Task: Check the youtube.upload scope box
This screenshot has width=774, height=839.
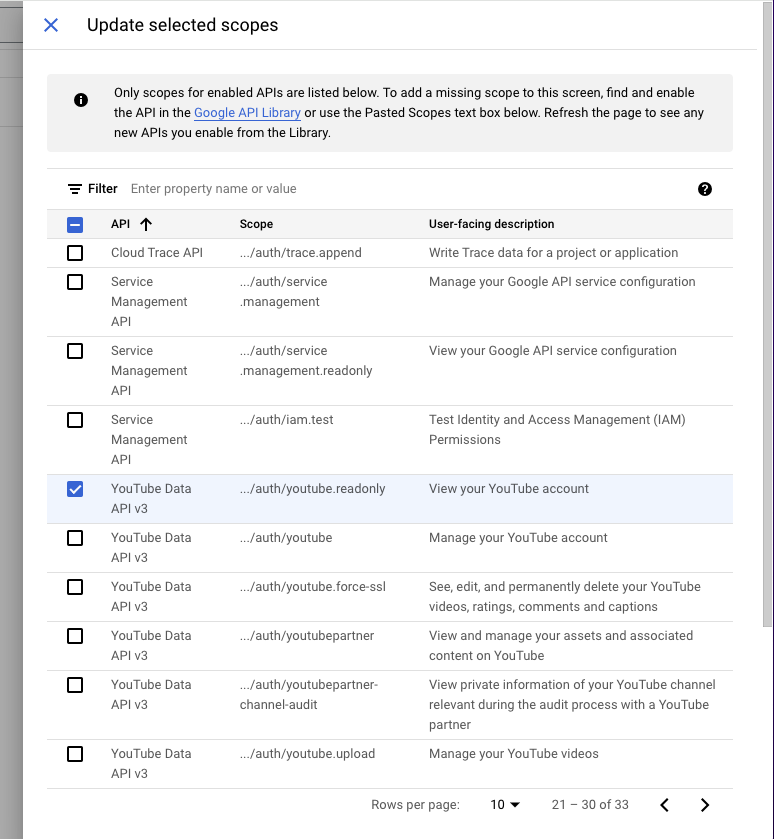Action: pyautogui.click(x=75, y=754)
